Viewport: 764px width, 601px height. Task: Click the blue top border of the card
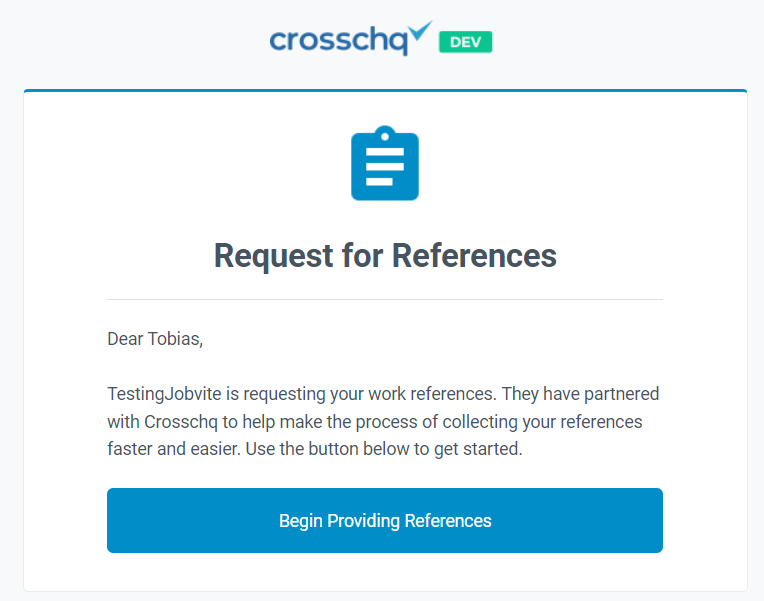coord(385,91)
